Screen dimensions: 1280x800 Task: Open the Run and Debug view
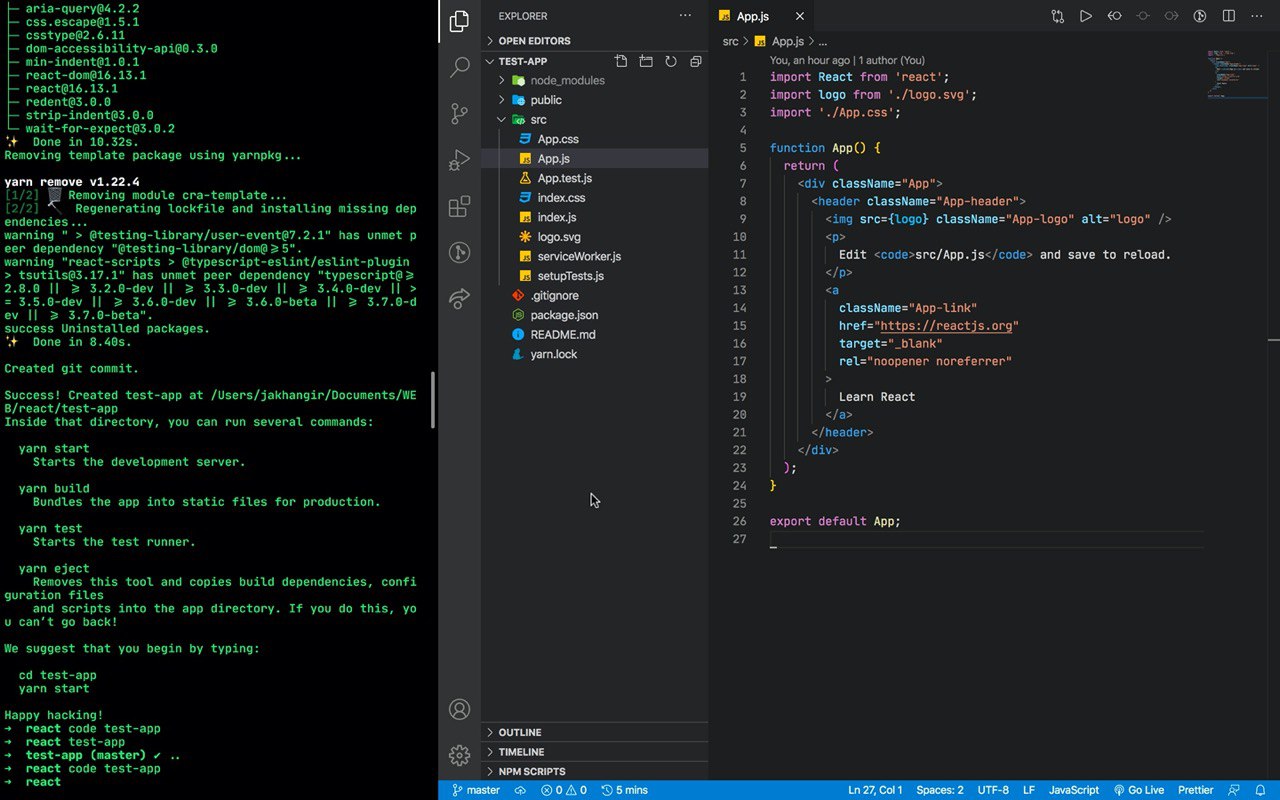459,160
